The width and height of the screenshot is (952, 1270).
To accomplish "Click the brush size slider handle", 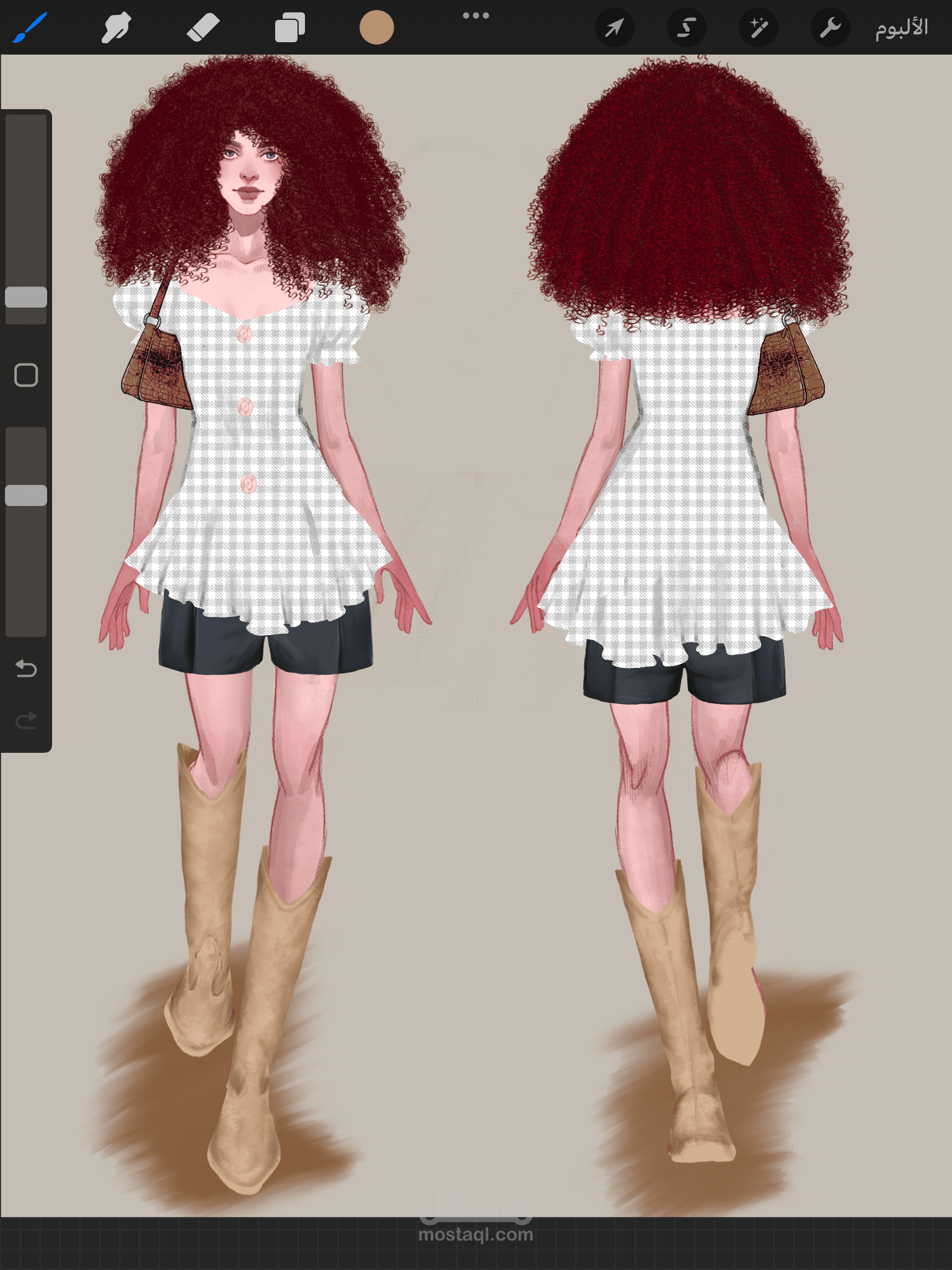I will [26, 297].
